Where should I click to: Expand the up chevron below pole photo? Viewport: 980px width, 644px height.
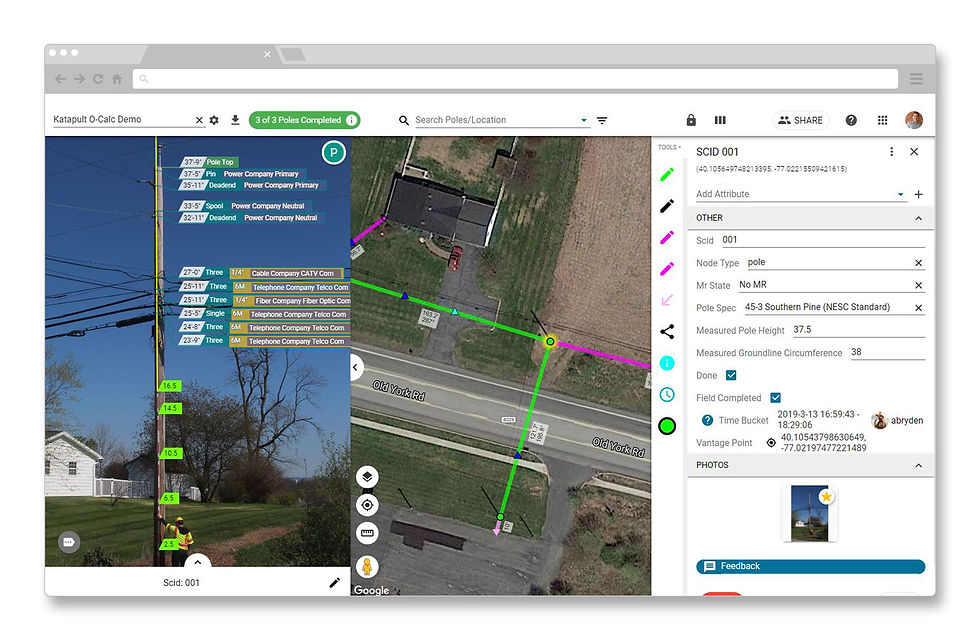pyautogui.click(x=198, y=561)
